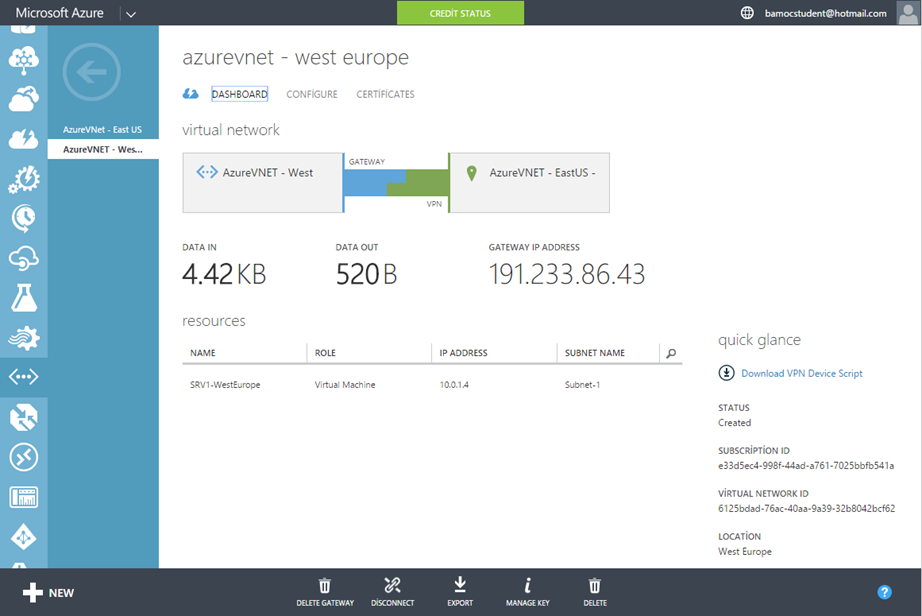
Task: Open the blue help question mark
Action: (x=884, y=592)
